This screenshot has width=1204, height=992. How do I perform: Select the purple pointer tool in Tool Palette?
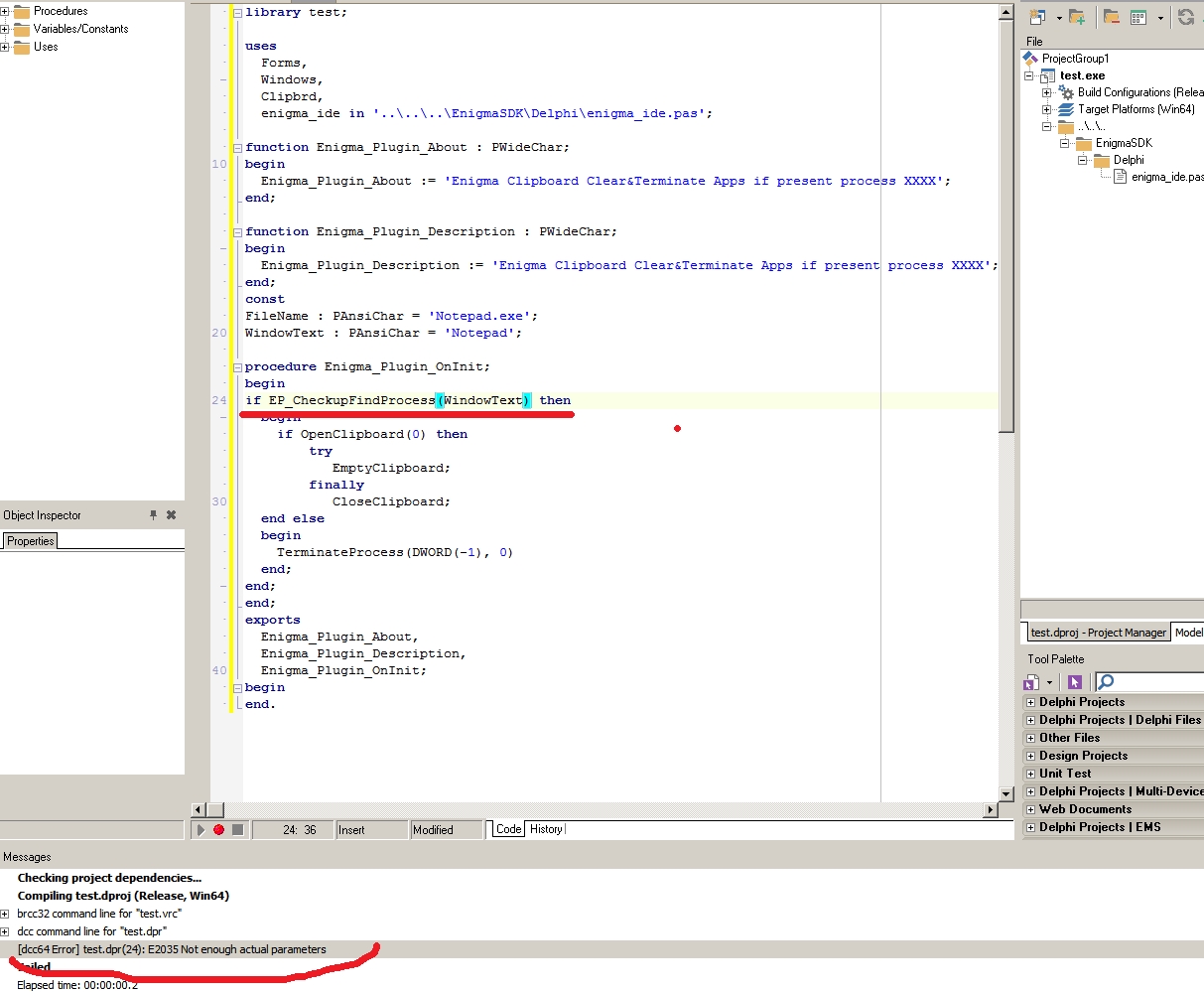click(x=1074, y=681)
